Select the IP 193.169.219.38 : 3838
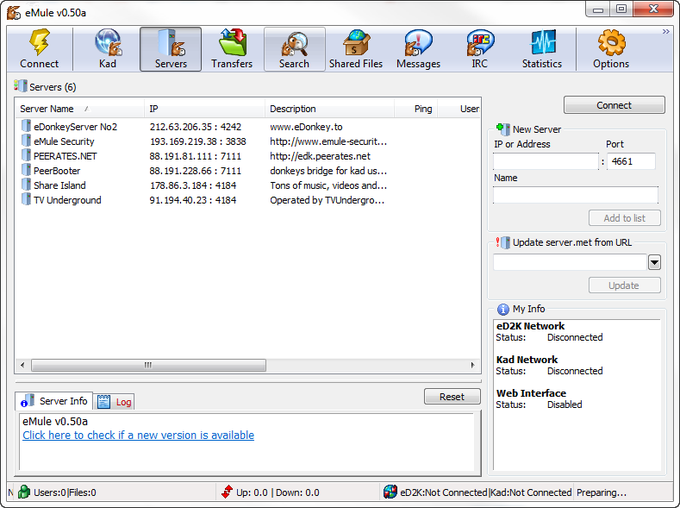680x508 pixels. [198, 141]
